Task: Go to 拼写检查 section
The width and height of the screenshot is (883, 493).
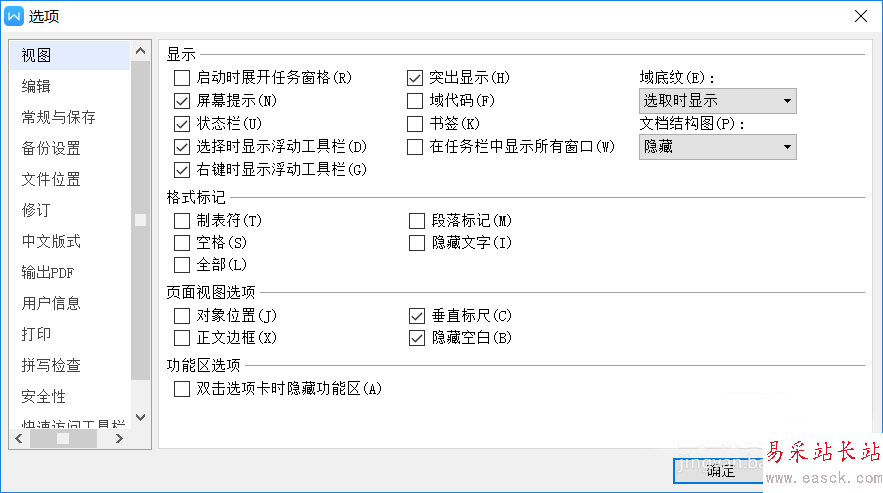Action: (x=52, y=366)
